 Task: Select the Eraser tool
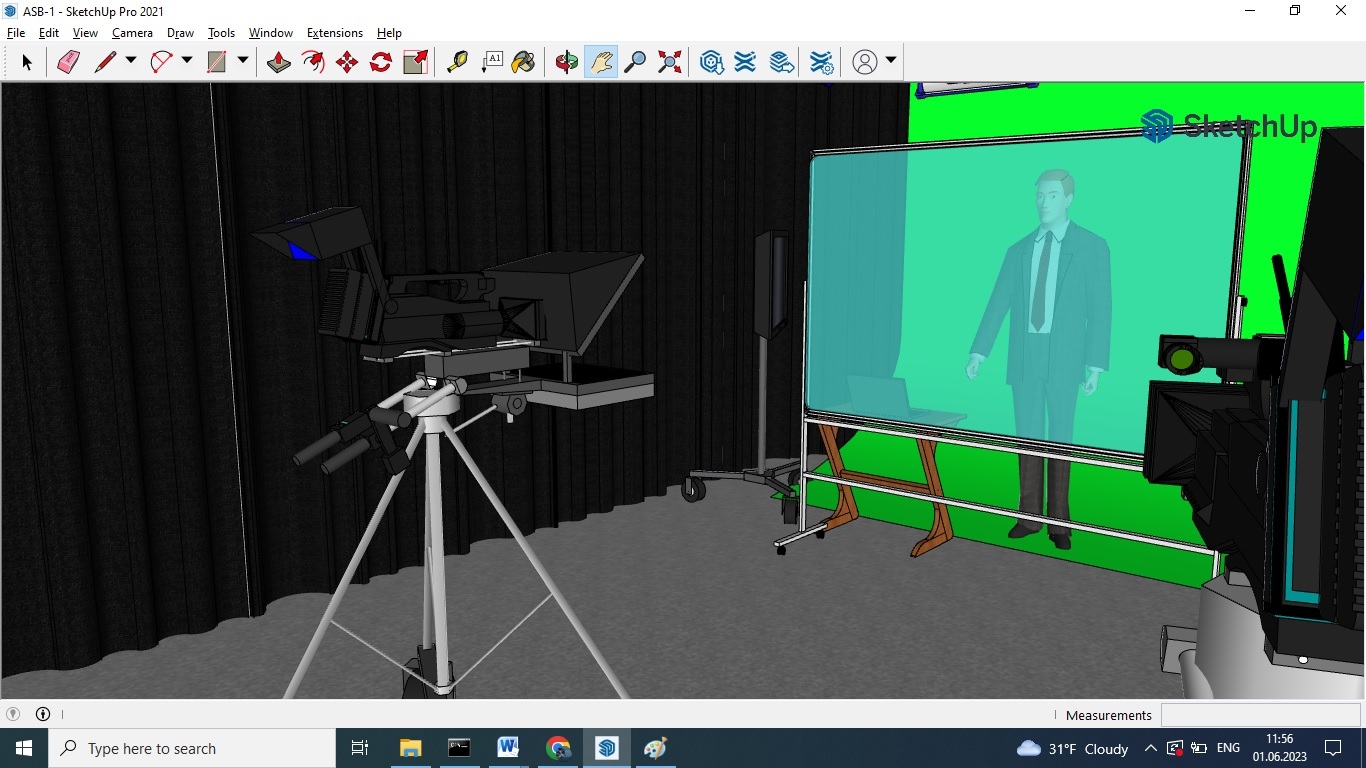[68, 62]
